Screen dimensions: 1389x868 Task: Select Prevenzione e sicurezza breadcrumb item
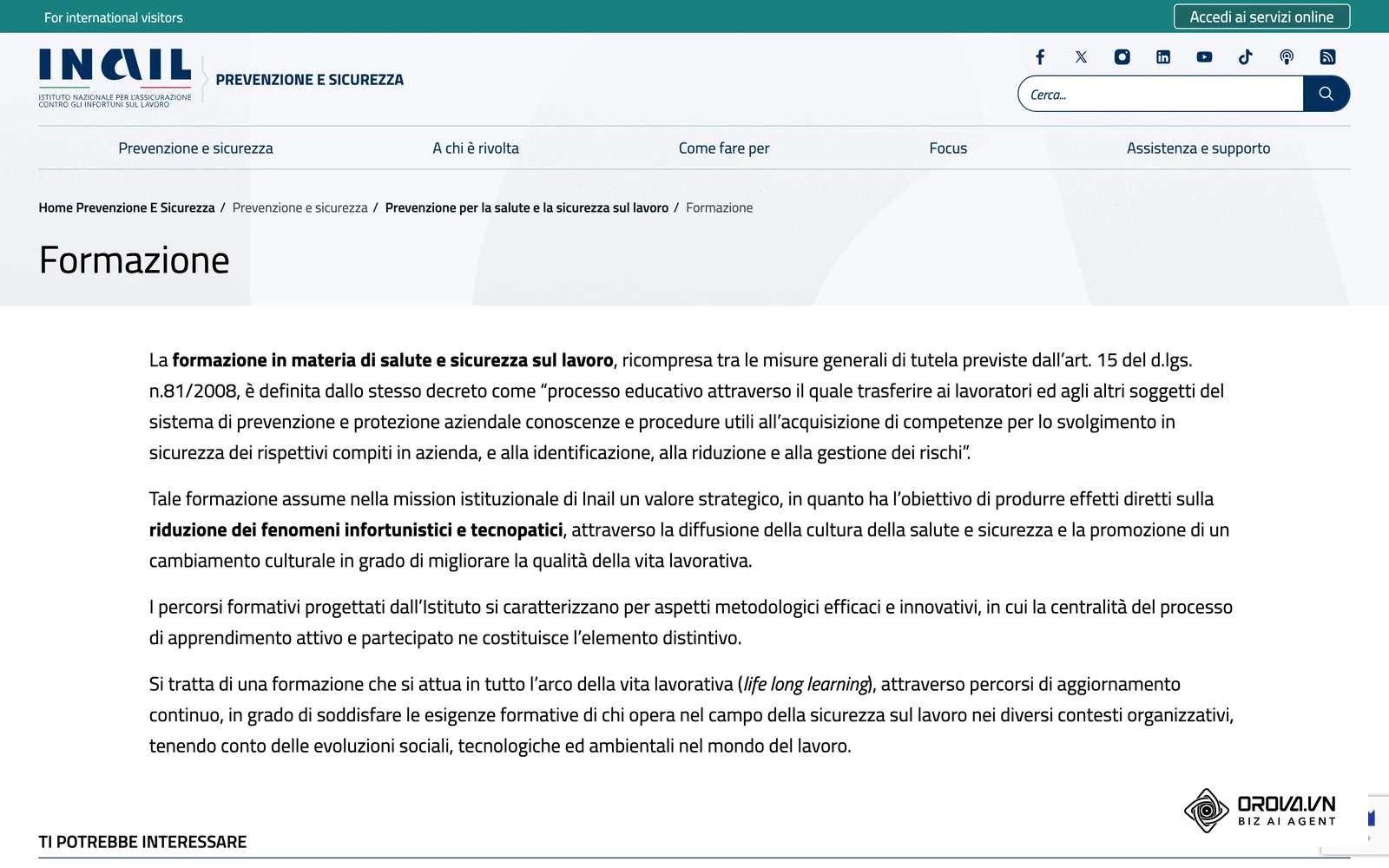pyautogui.click(x=300, y=207)
